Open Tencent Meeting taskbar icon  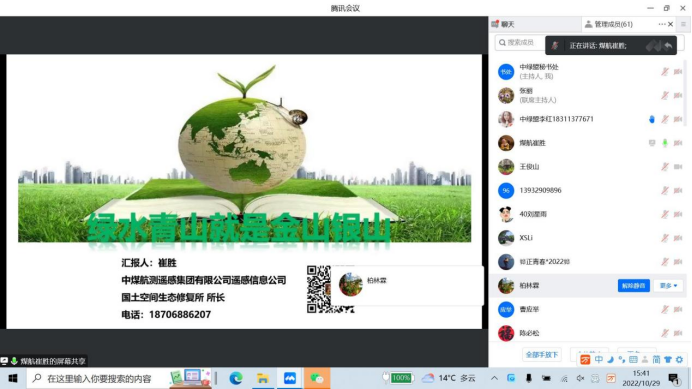[x=290, y=378]
